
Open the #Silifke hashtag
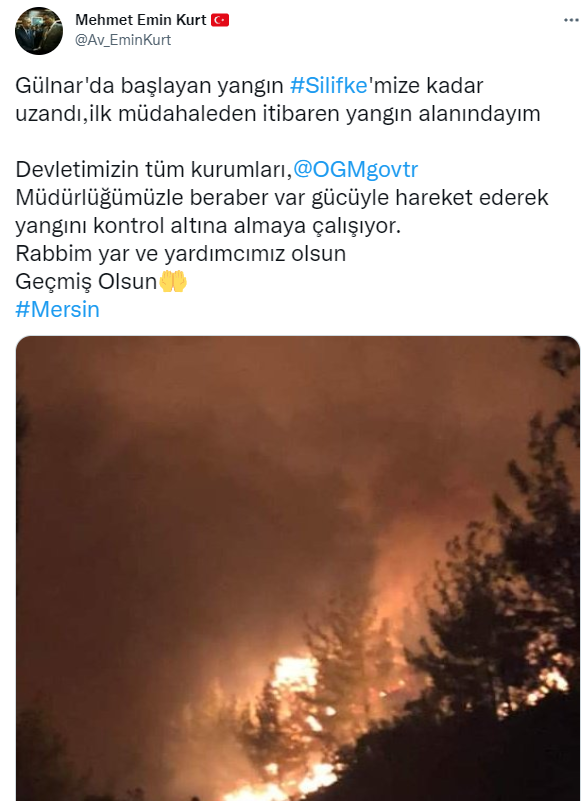329,86
